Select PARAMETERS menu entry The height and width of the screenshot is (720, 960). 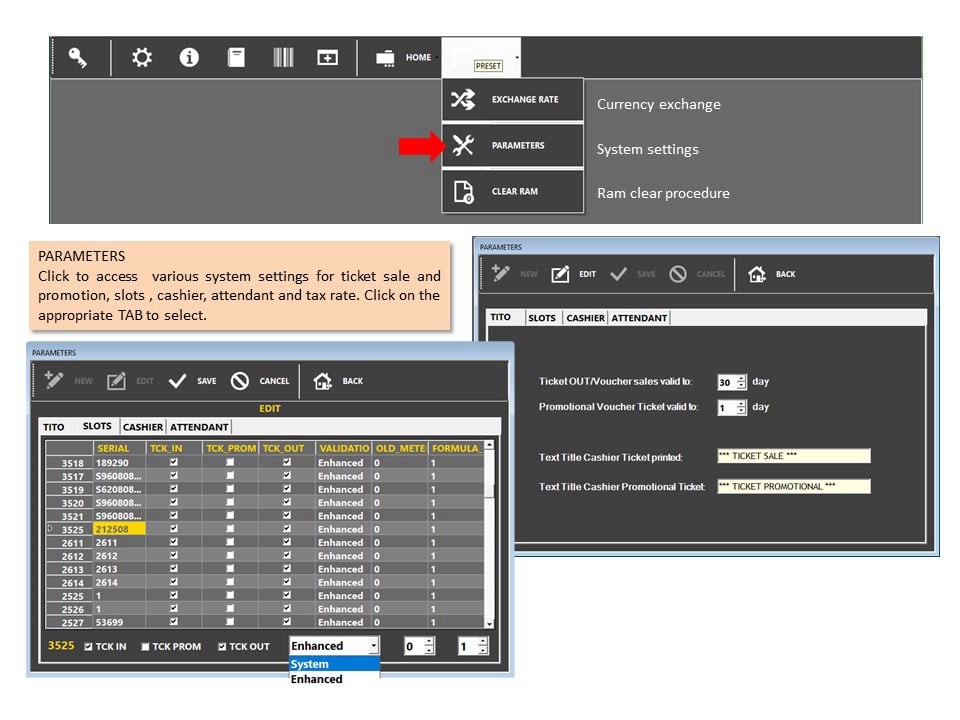[x=512, y=145]
